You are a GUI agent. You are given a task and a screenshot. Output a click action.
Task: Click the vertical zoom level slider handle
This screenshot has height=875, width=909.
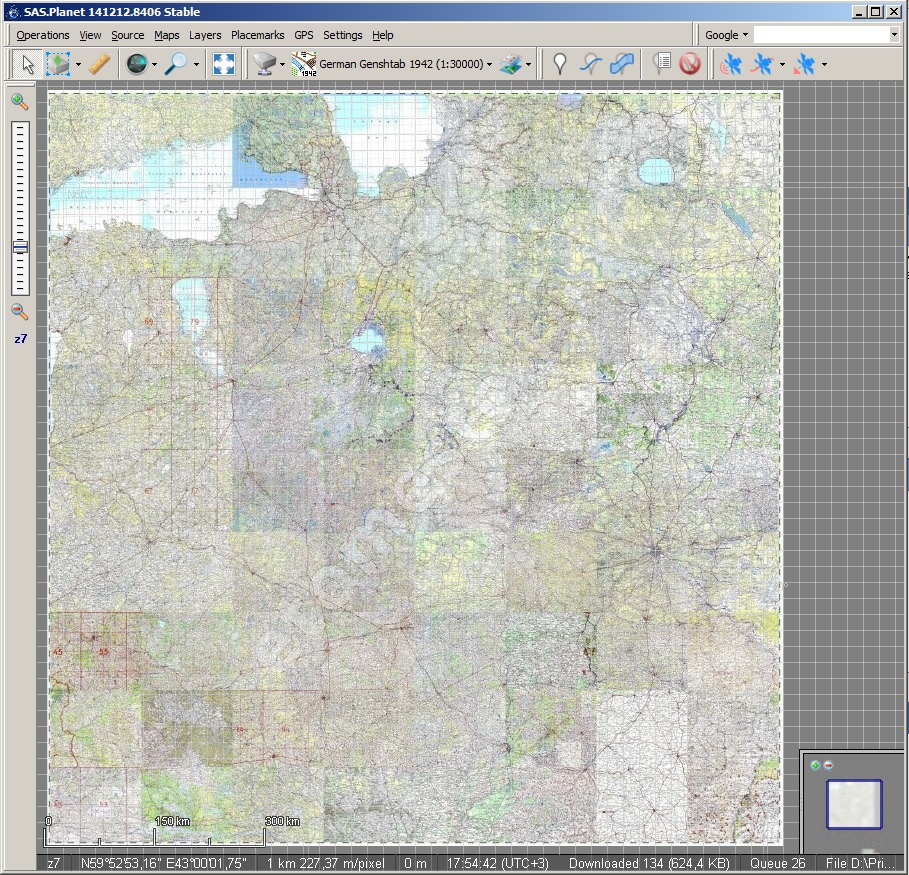point(20,247)
